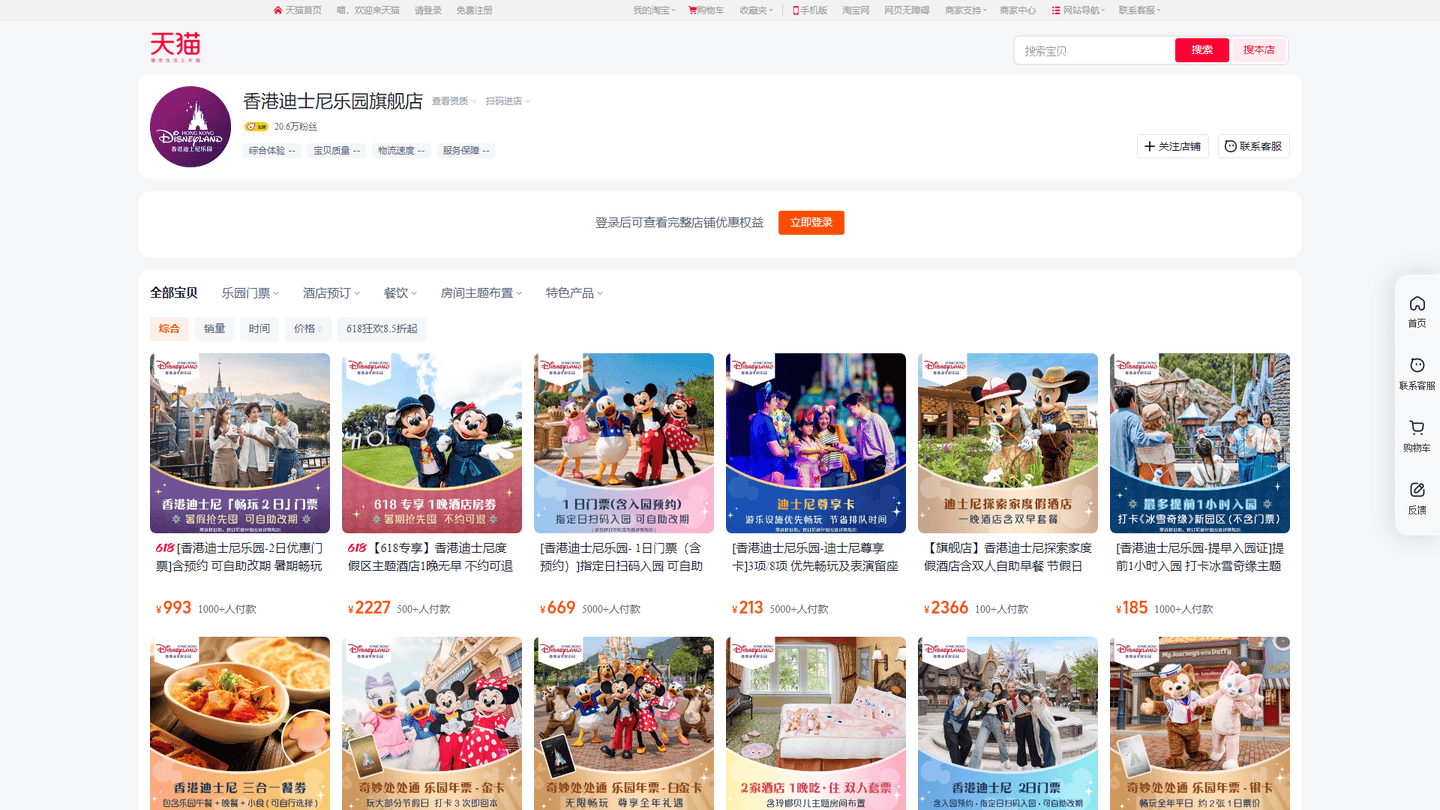The image size is (1440, 810).
Task: Select 全部宝贝 tab
Action: (x=174, y=293)
